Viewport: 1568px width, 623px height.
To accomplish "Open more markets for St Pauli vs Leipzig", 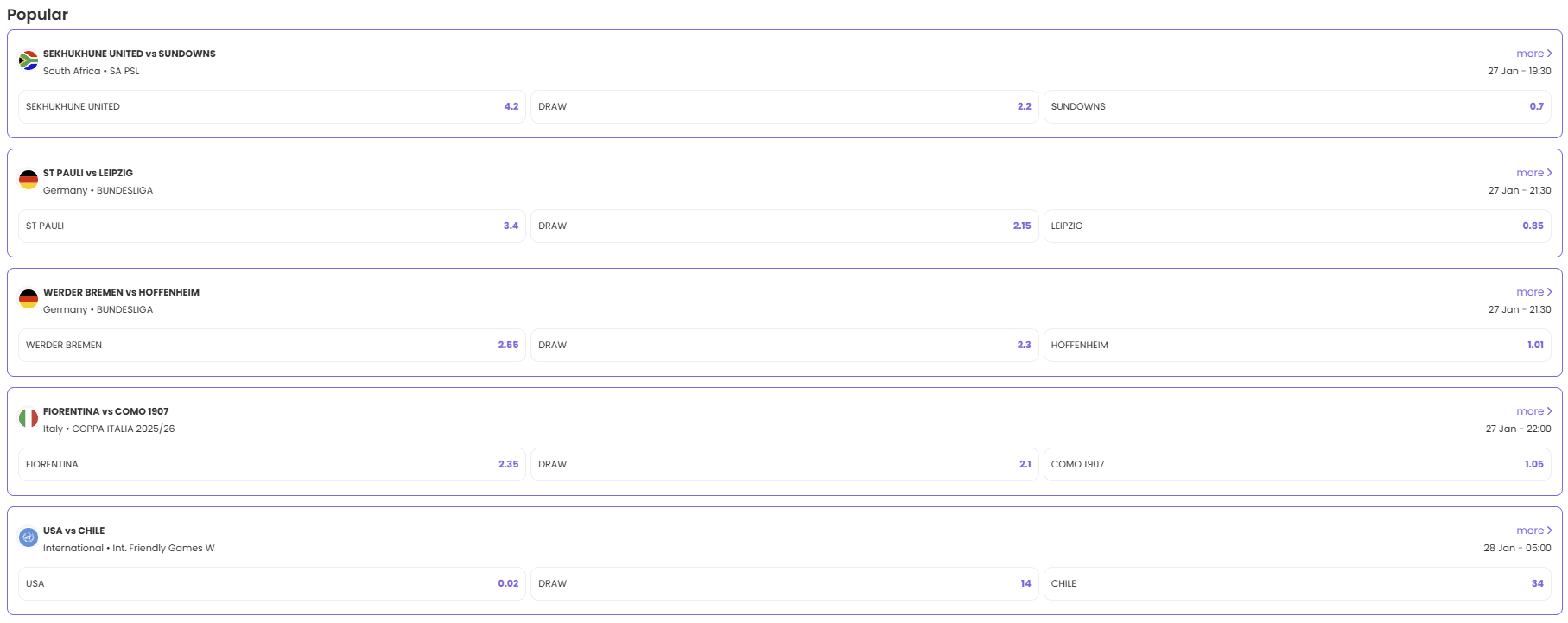I will tap(1533, 173).
